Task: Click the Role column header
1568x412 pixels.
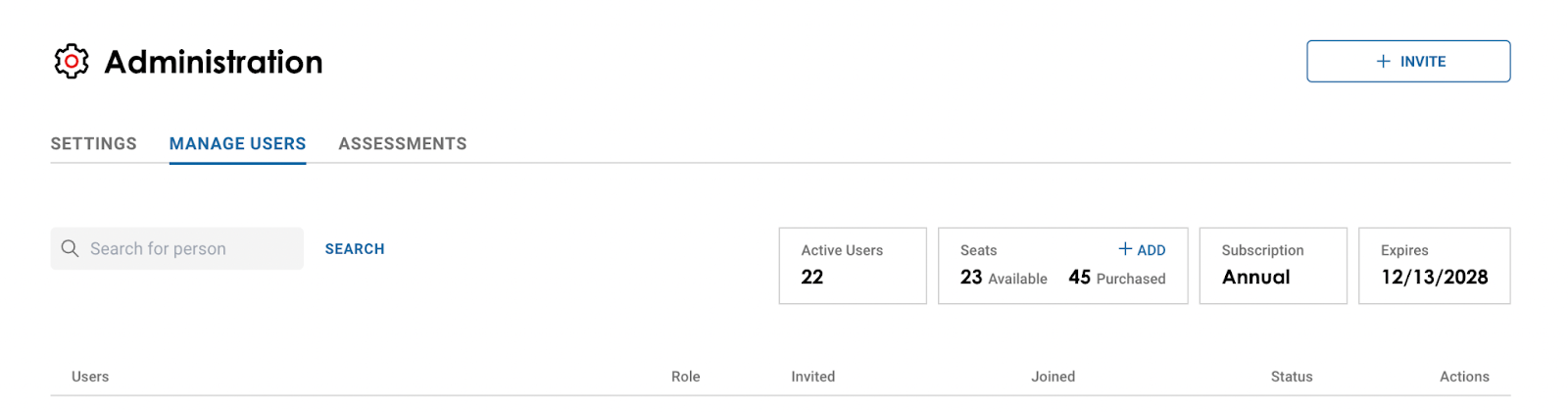Action: pyautogui.click(x=686, y=377)
